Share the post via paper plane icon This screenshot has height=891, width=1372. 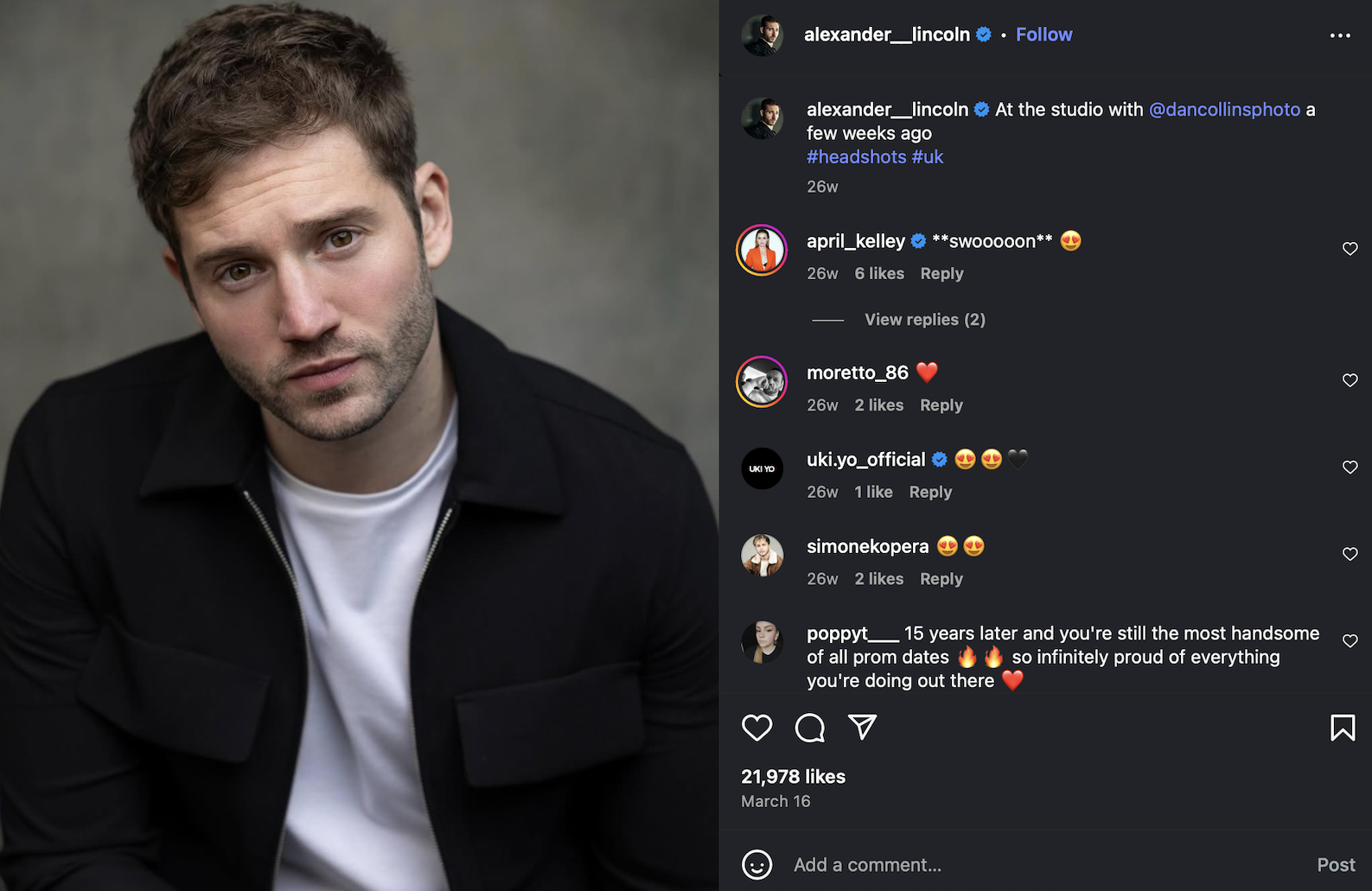(x=862, y=727)
